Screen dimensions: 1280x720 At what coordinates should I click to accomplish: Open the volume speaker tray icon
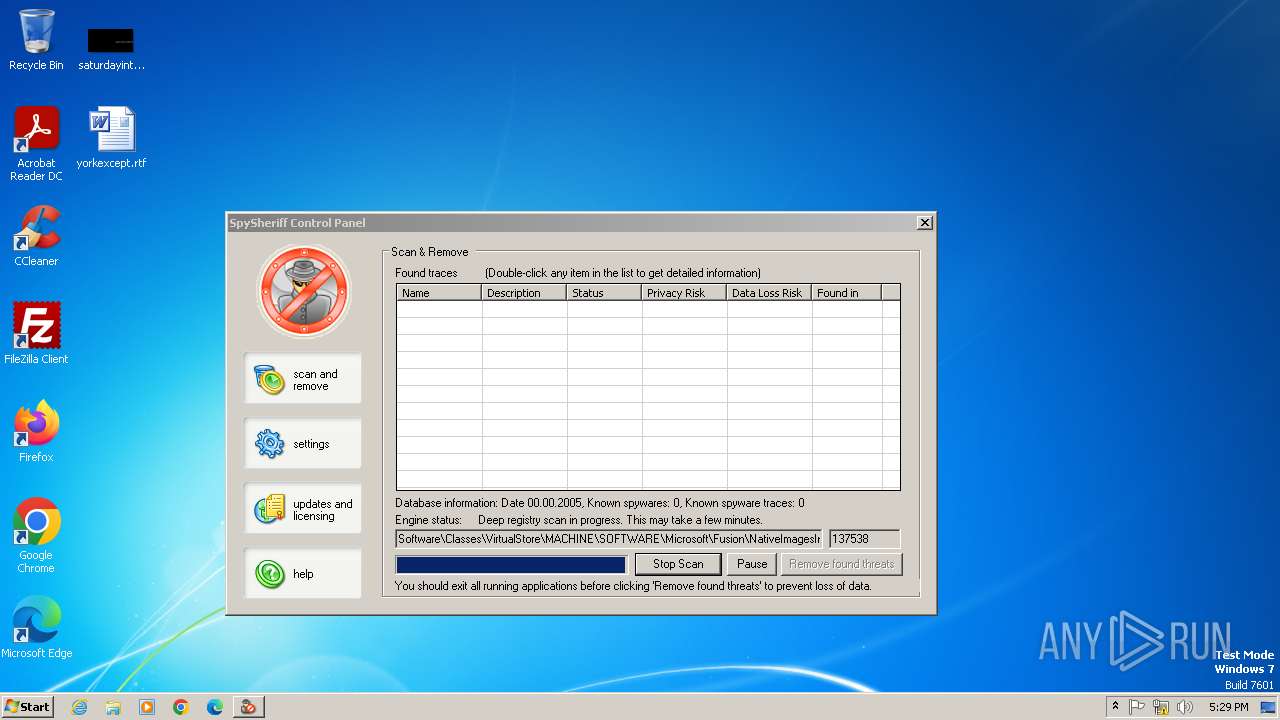tap(1185, 707)
